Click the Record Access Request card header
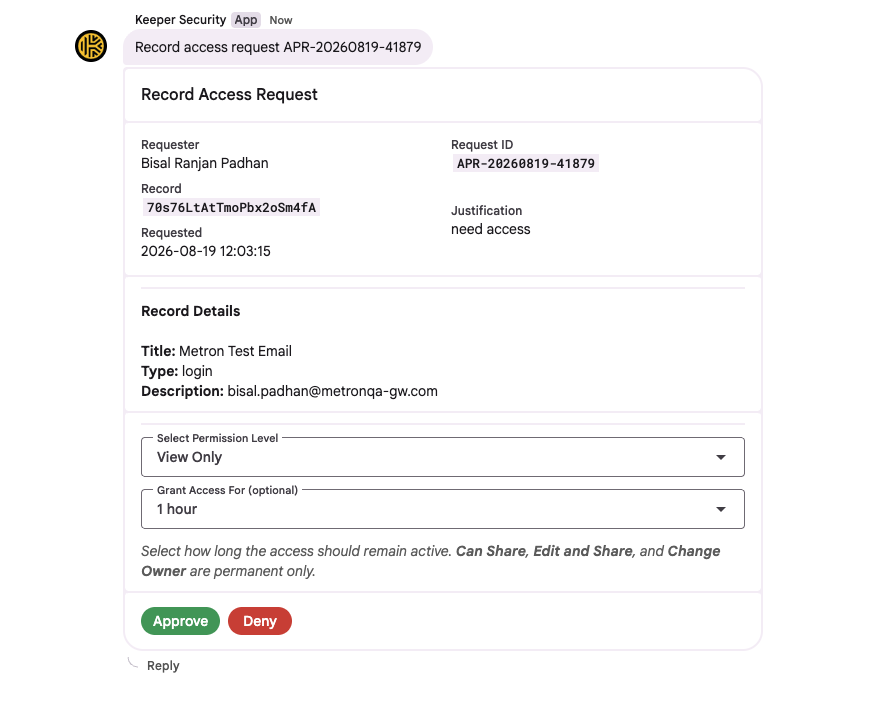Viewport: 886px width, 702px height. point(442,94)
